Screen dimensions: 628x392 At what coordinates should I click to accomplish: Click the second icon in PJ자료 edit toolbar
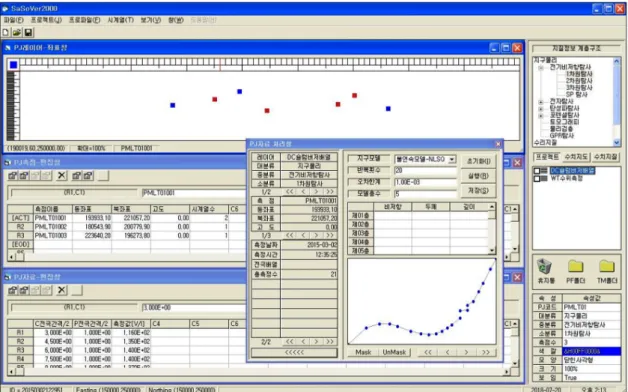click(24, 290)
